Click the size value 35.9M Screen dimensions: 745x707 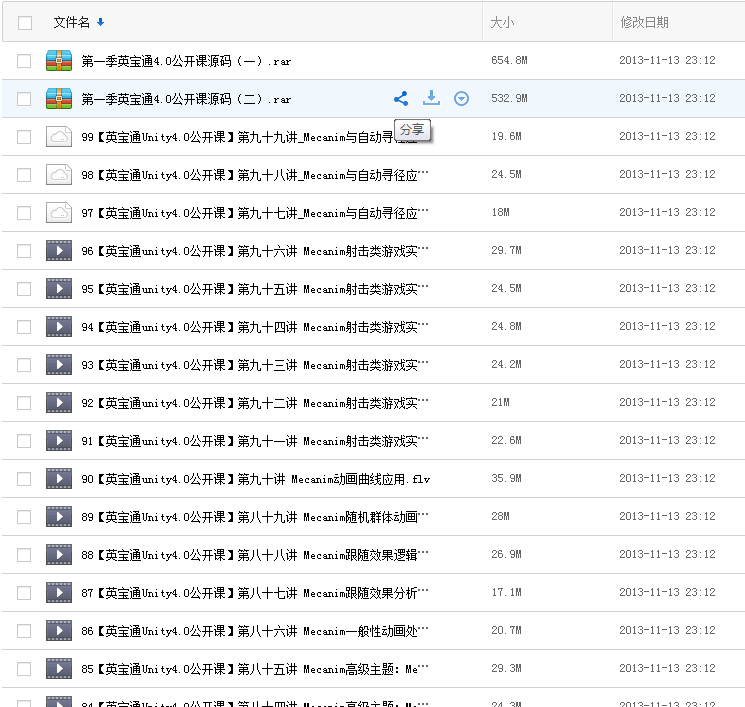tap(506, 478)
